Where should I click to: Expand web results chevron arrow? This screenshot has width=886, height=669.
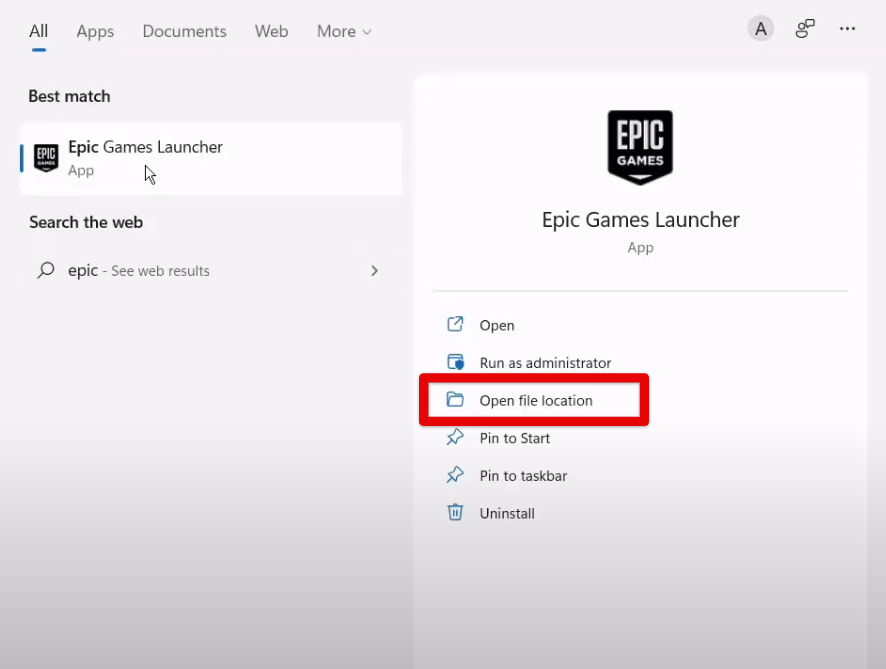[x=374, y=271]
